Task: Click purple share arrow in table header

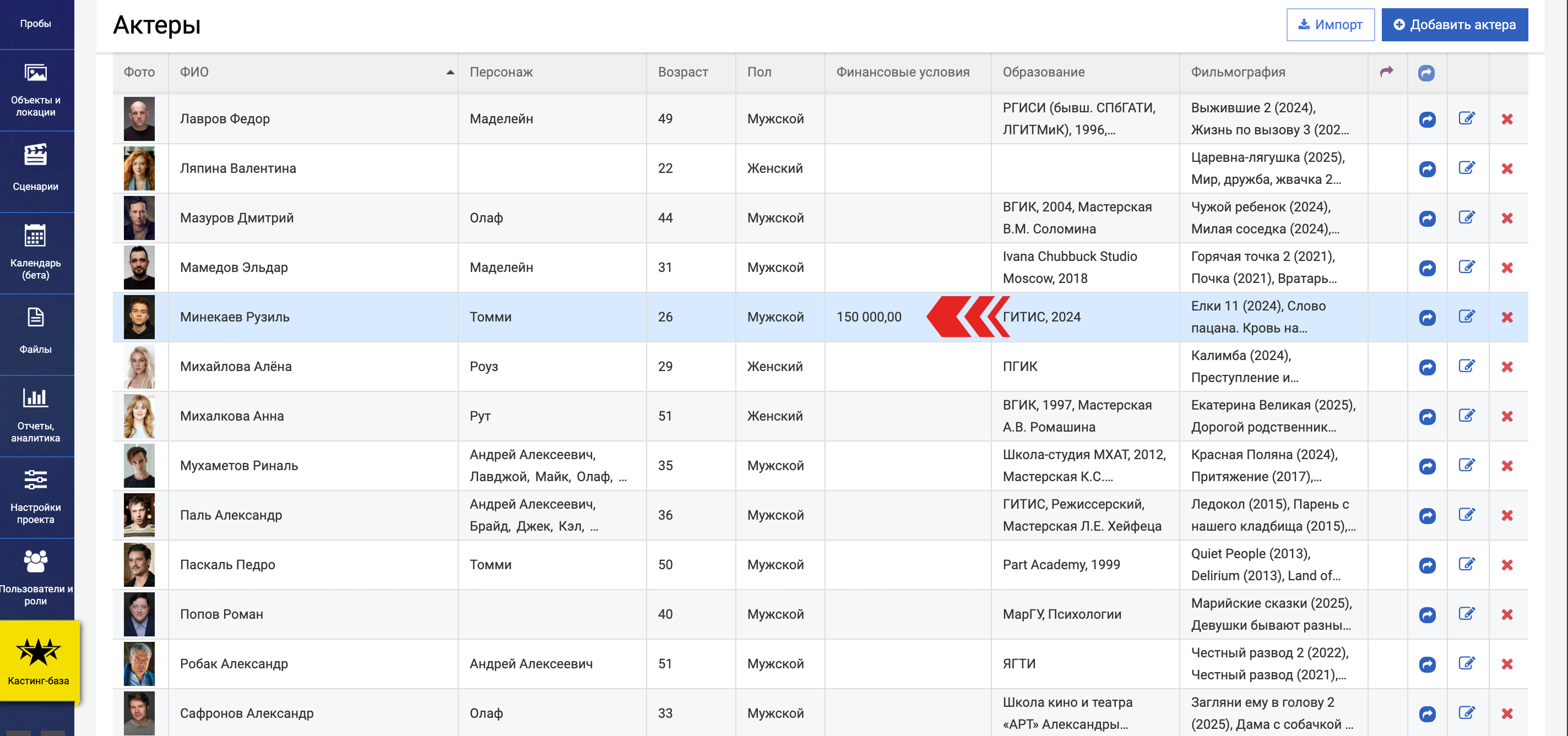Action: pos(1387,72)
